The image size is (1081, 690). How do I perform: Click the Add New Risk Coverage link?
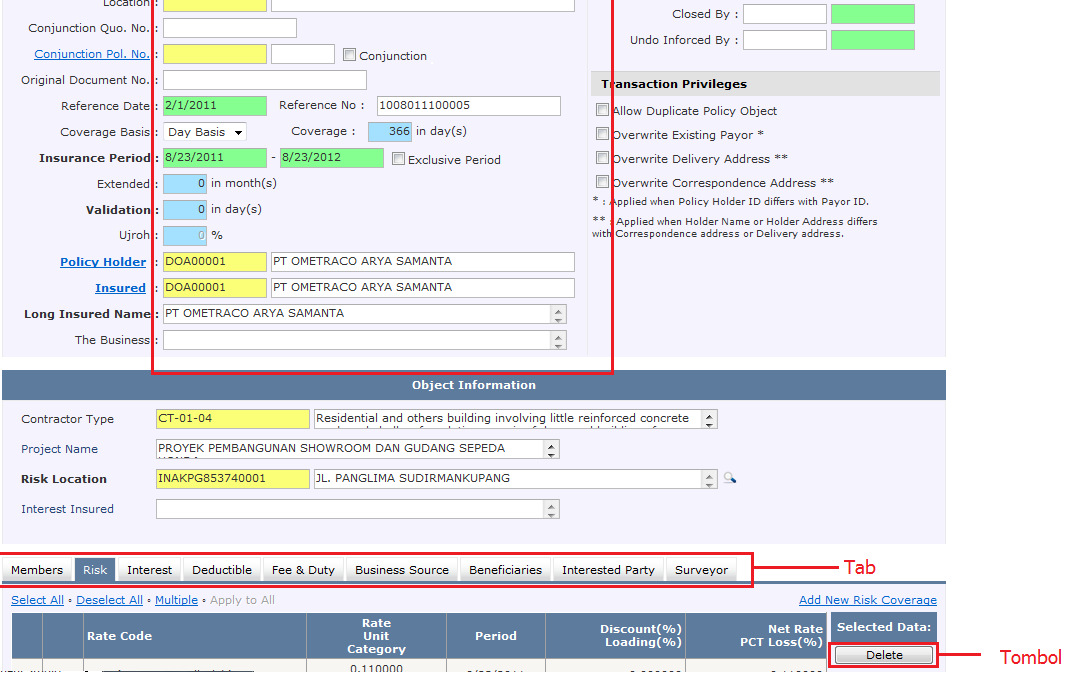click(x=867, y=600)
